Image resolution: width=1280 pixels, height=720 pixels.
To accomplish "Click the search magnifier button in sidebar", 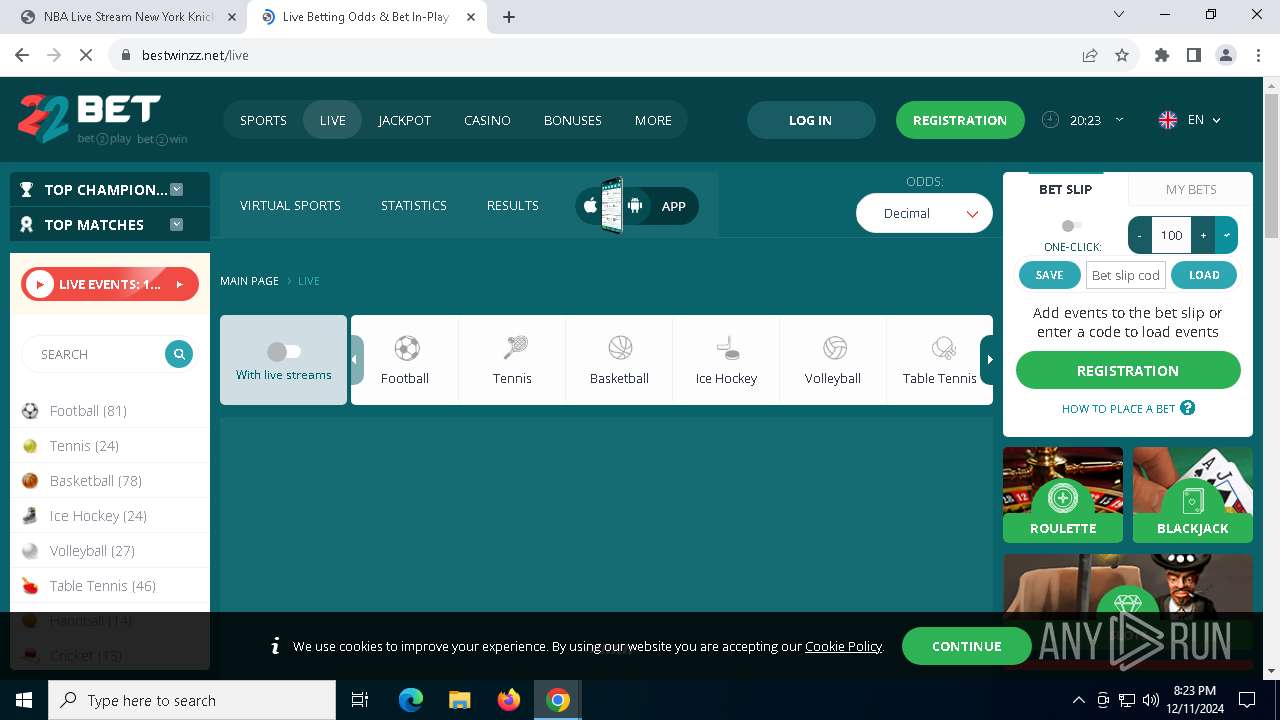I will tap(179, 354).
